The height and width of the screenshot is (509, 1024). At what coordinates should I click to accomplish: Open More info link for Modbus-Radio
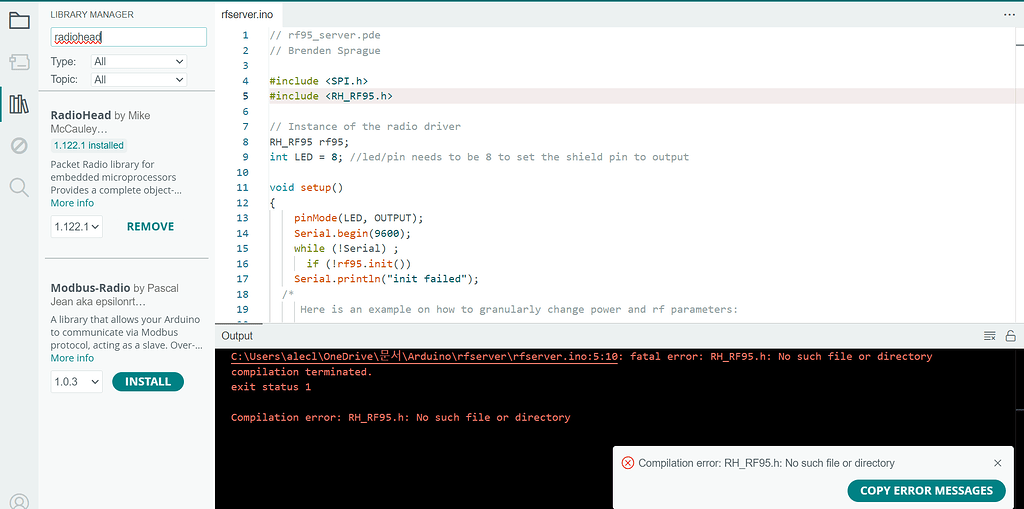coord(72,358)
